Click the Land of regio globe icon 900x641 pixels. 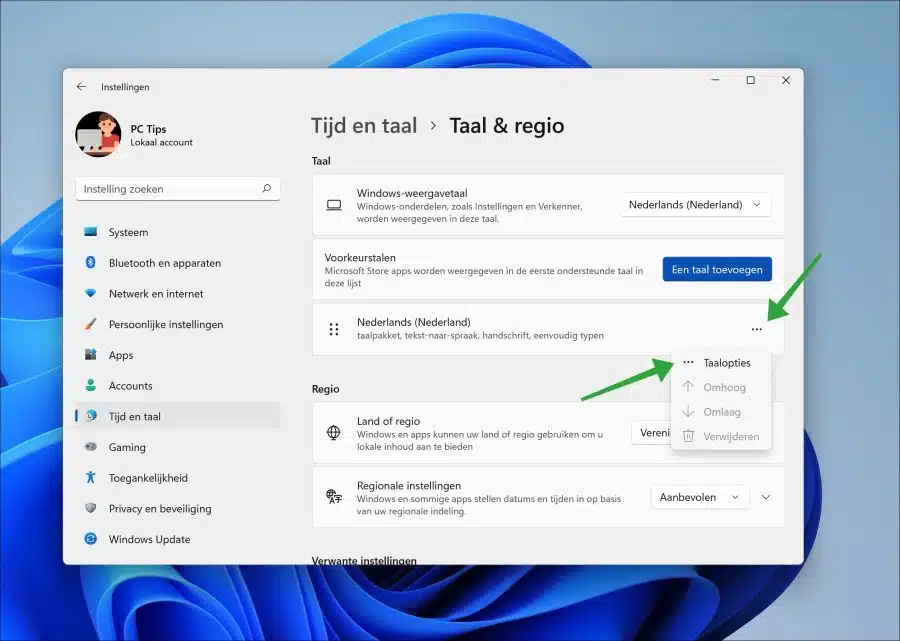[x=333, y=433]
